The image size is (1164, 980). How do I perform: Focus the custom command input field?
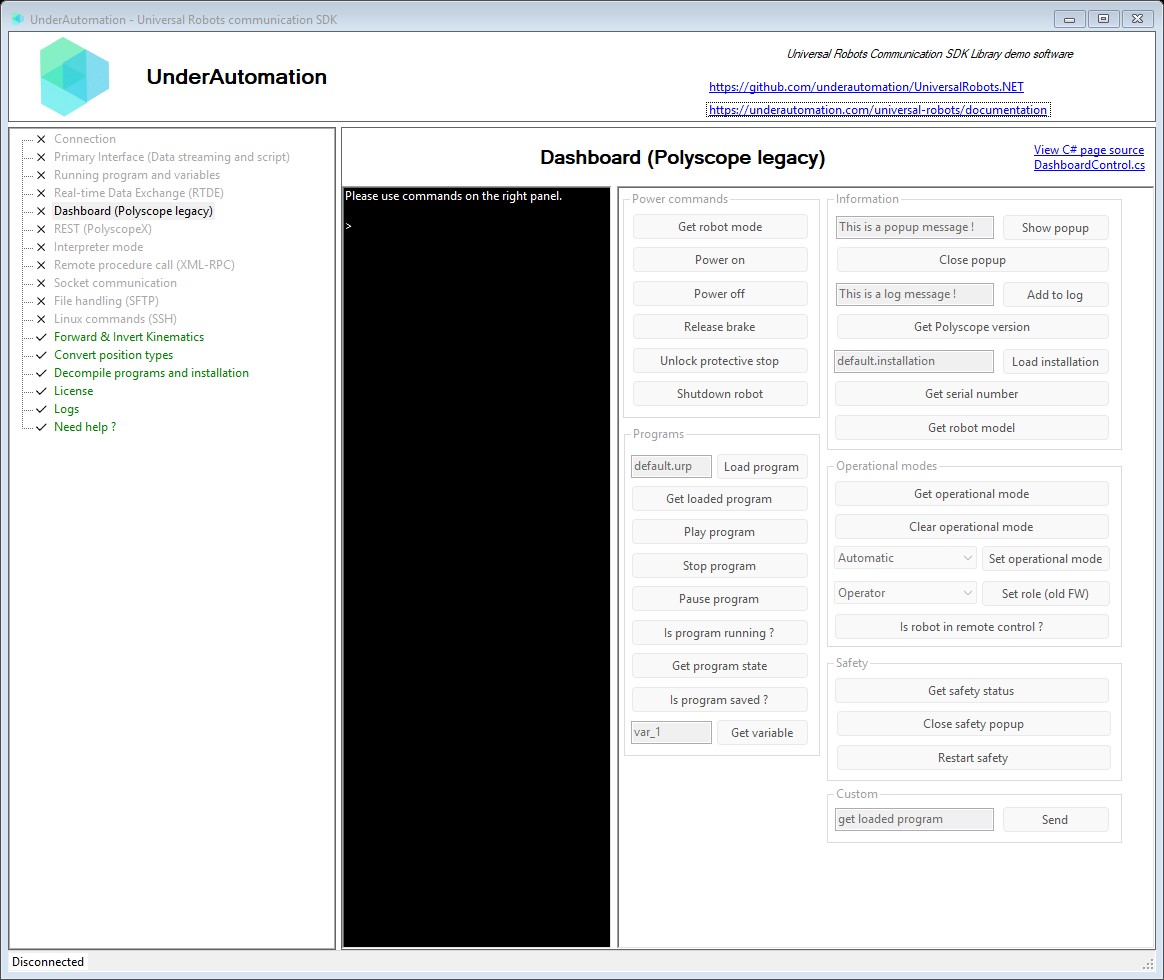914,819
